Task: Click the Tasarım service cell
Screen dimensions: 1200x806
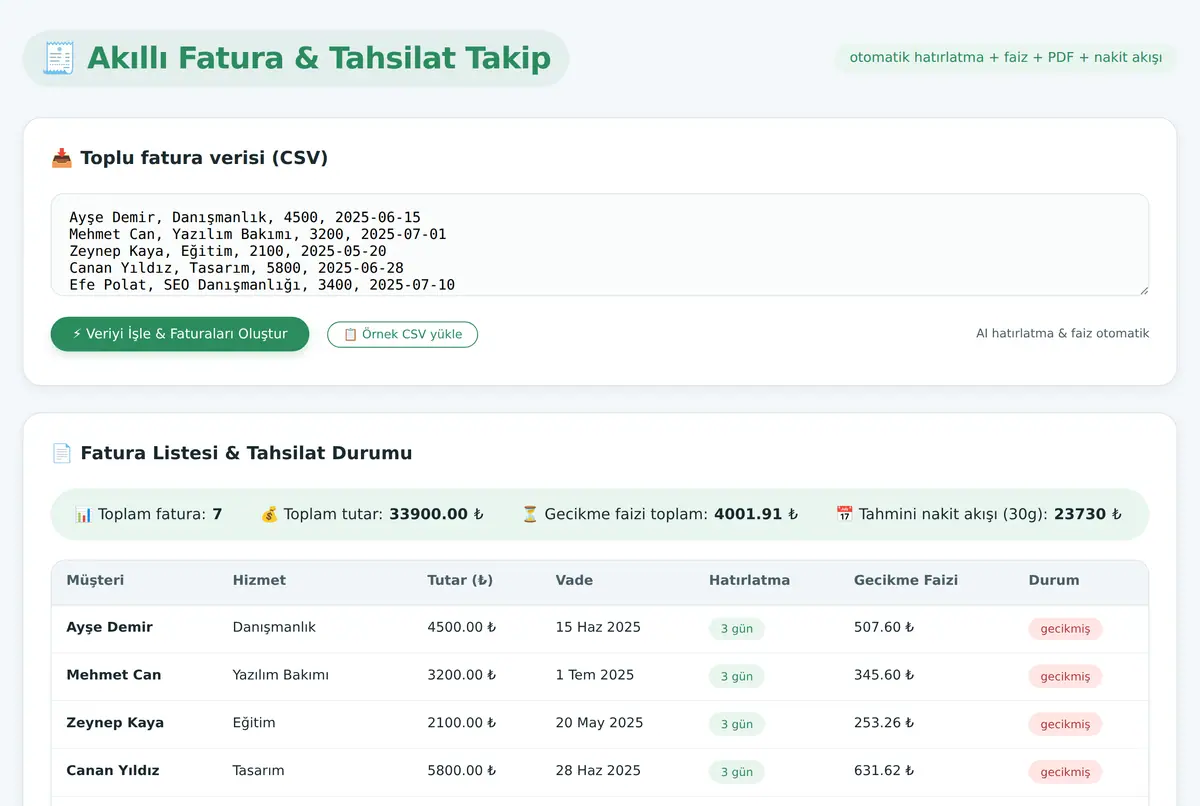Action: (x=258, y=771)
